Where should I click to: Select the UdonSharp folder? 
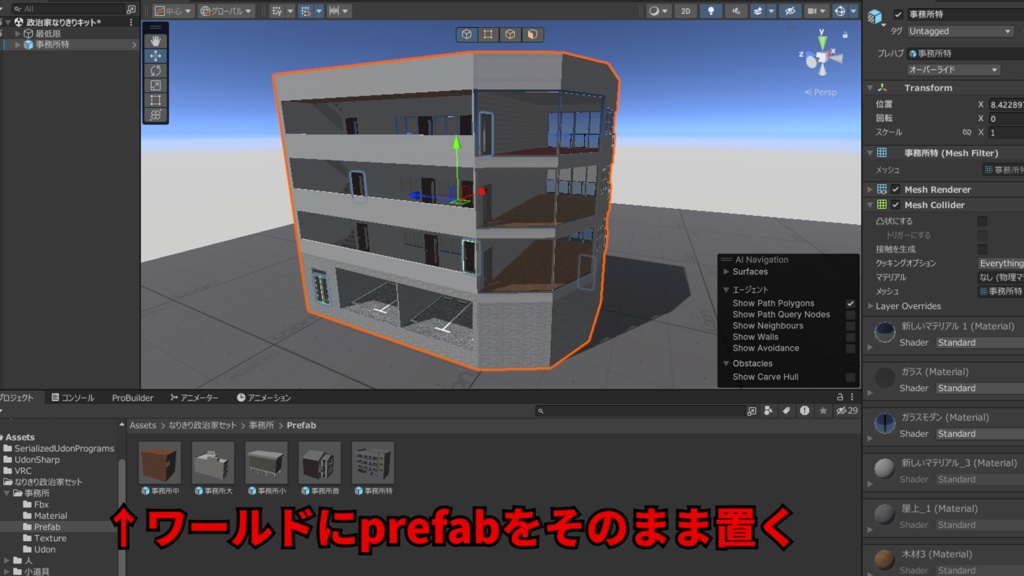click(37, 460)
